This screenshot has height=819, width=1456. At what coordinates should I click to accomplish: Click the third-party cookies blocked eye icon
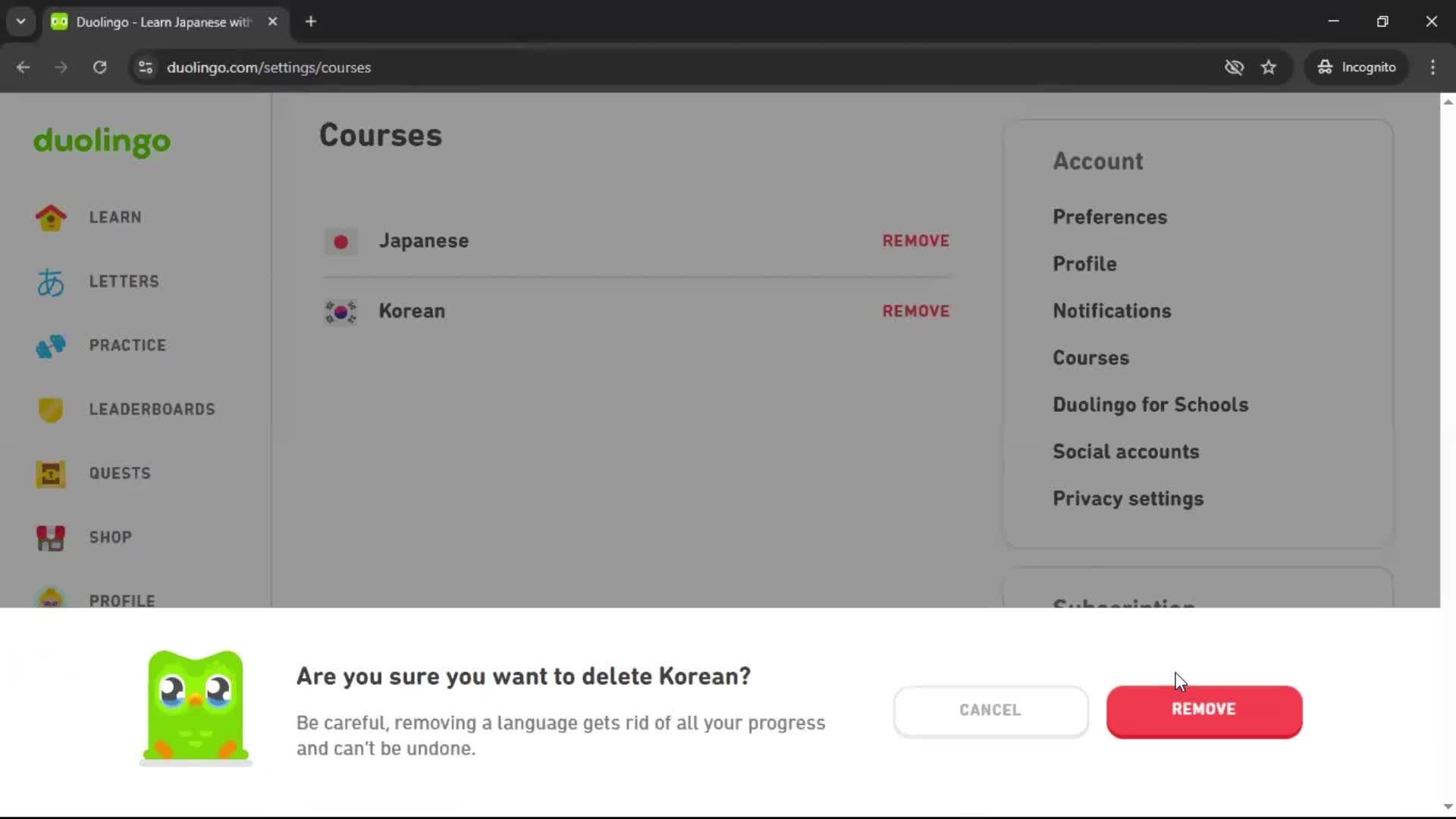pos(1234,67)
